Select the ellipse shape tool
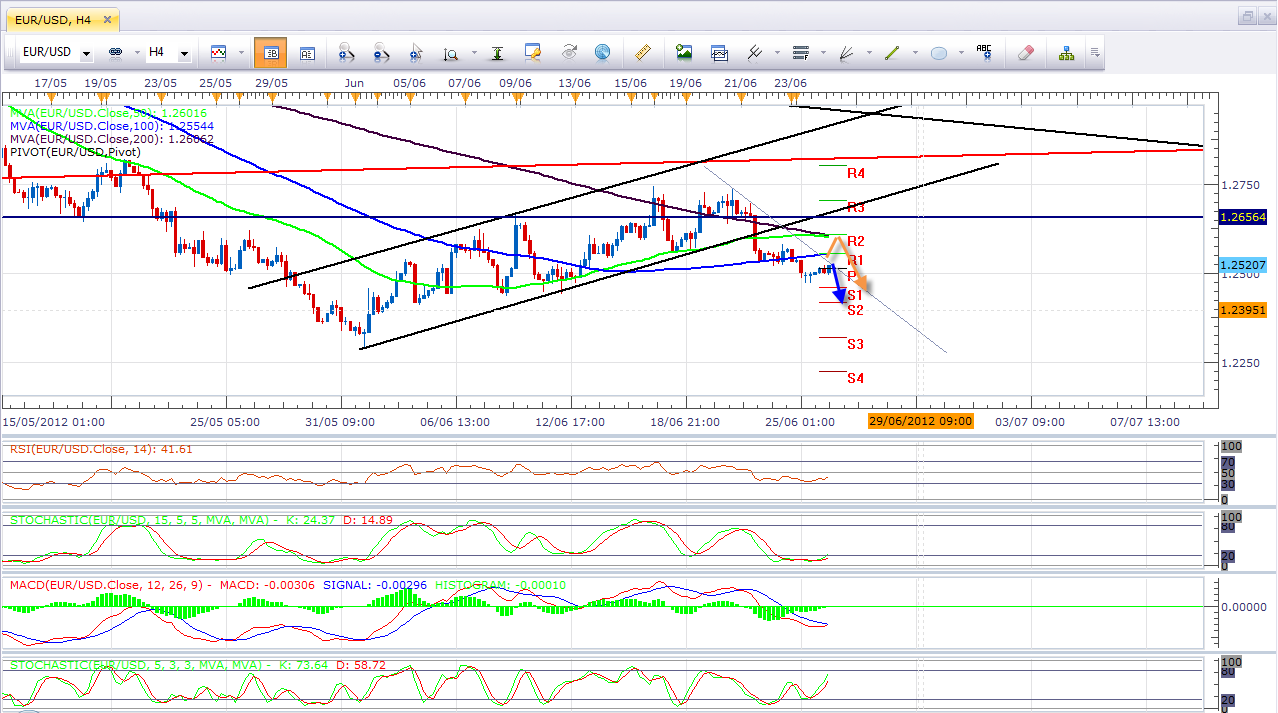 pyautogui.click(x=939, y=52)
